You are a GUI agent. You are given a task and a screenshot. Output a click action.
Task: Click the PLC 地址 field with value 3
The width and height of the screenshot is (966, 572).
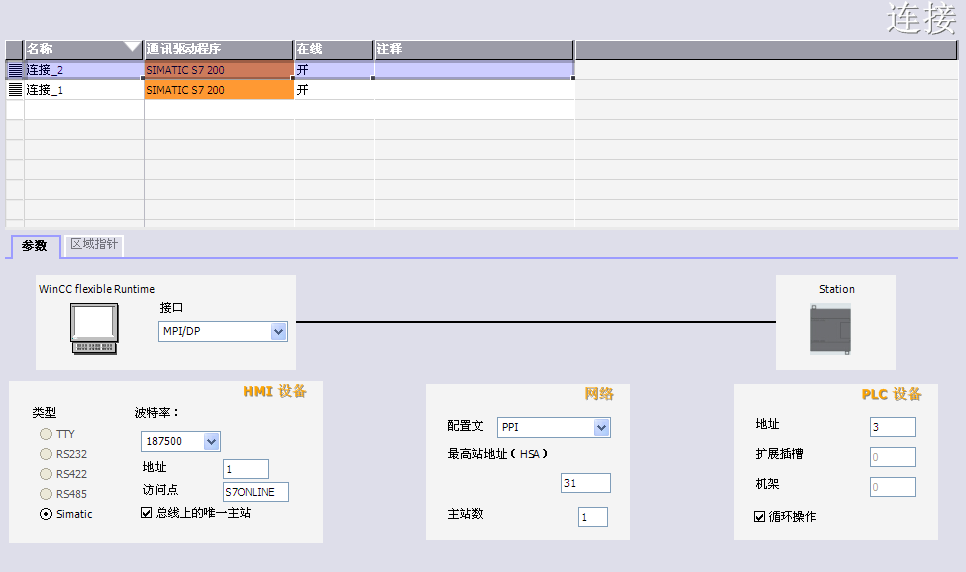coord(893,427)
